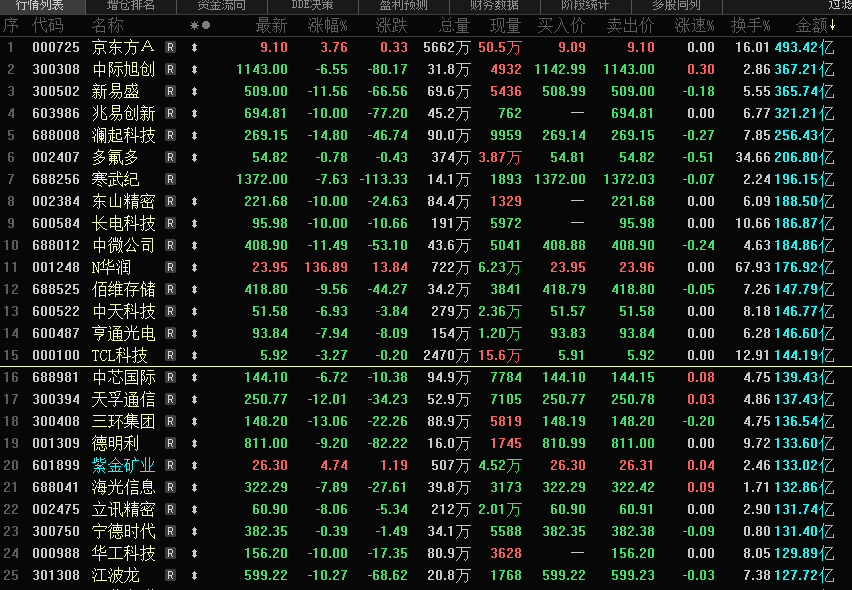
Task: Click the 现量 column header
Action: (x=505, y=25)
